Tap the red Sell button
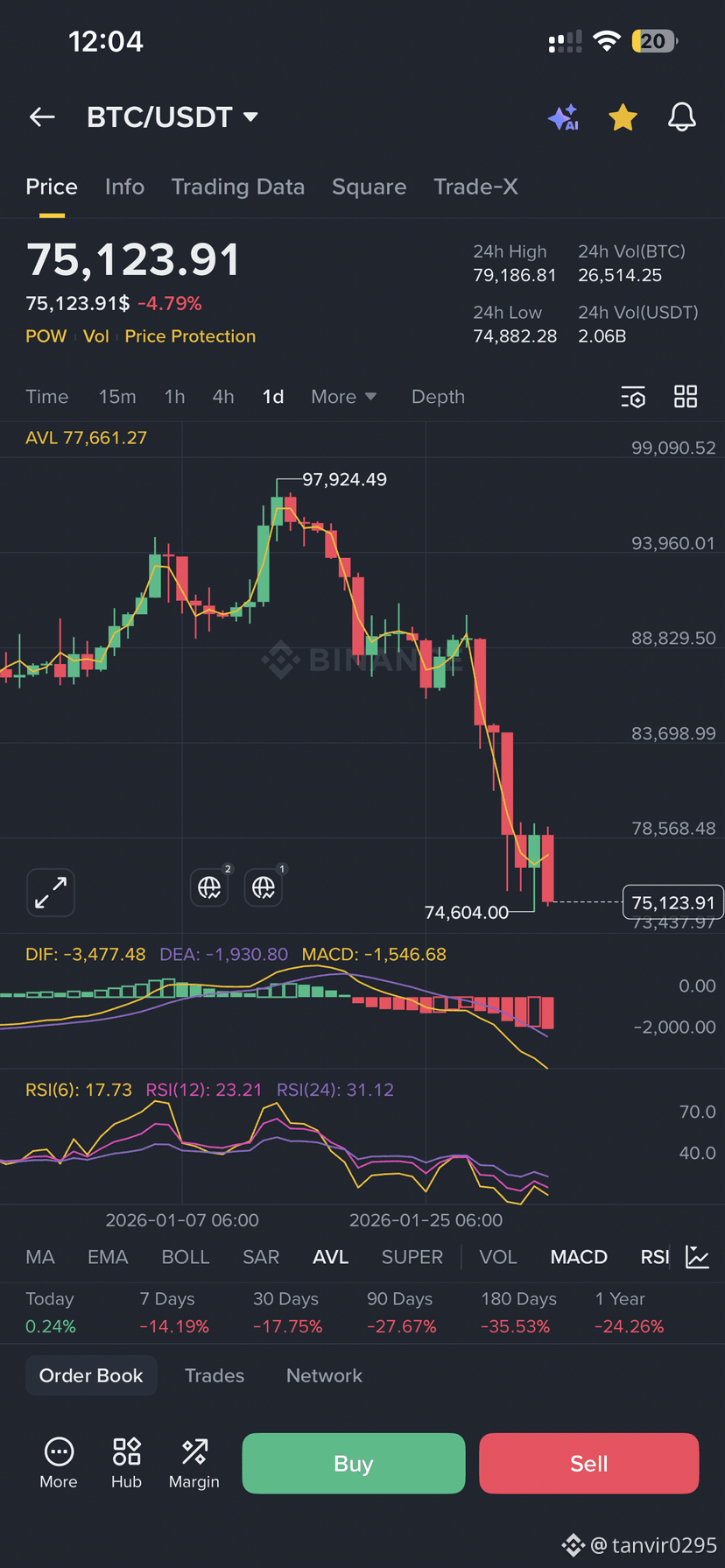The height and width of the screenshot is (1568, 725). (x=588, y=1463)
